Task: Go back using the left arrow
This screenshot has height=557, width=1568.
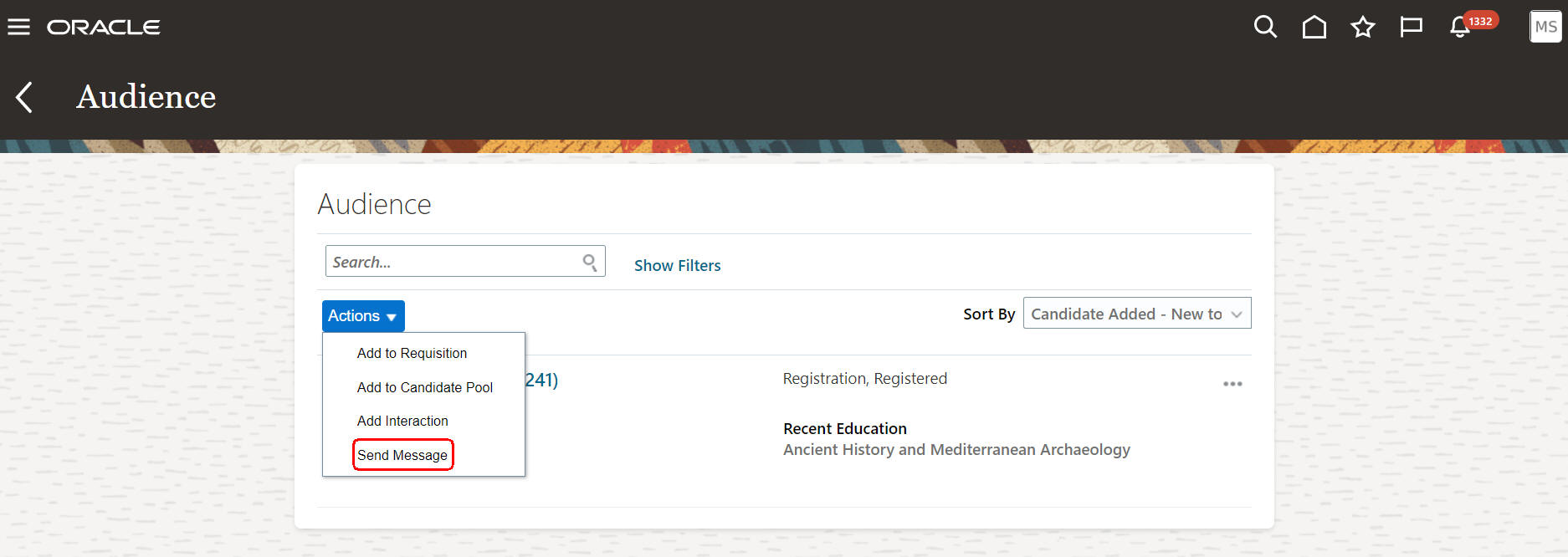Action: [24, 97]
